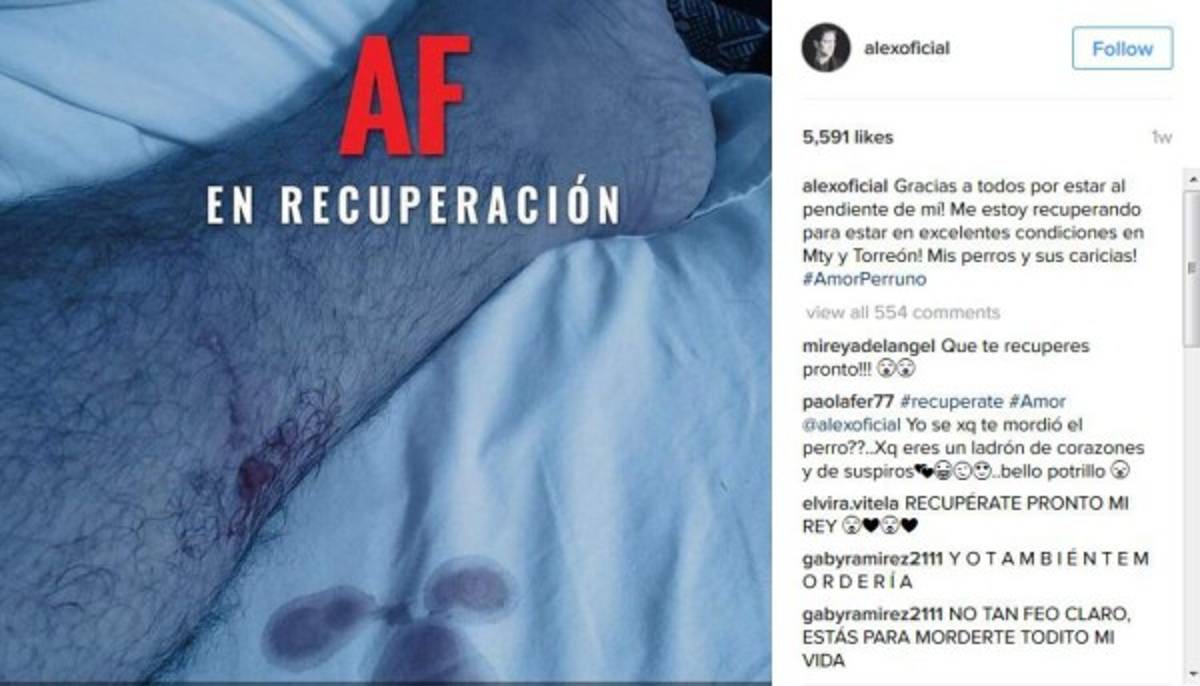Open mireyadelangel's profile
1200x686 pixels.
[x=869, y=346]
